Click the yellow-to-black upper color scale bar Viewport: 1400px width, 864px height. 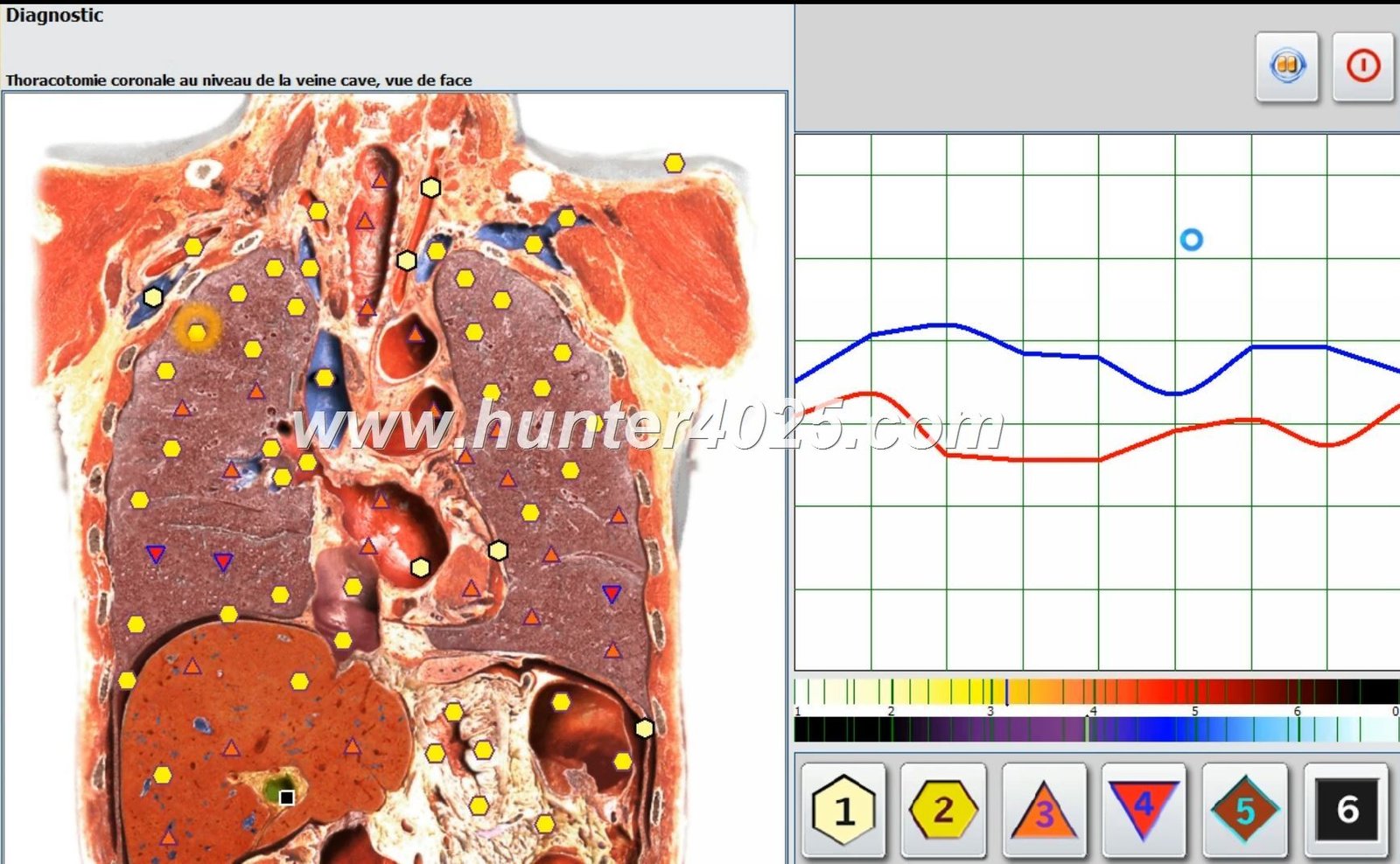(1094, 692)
